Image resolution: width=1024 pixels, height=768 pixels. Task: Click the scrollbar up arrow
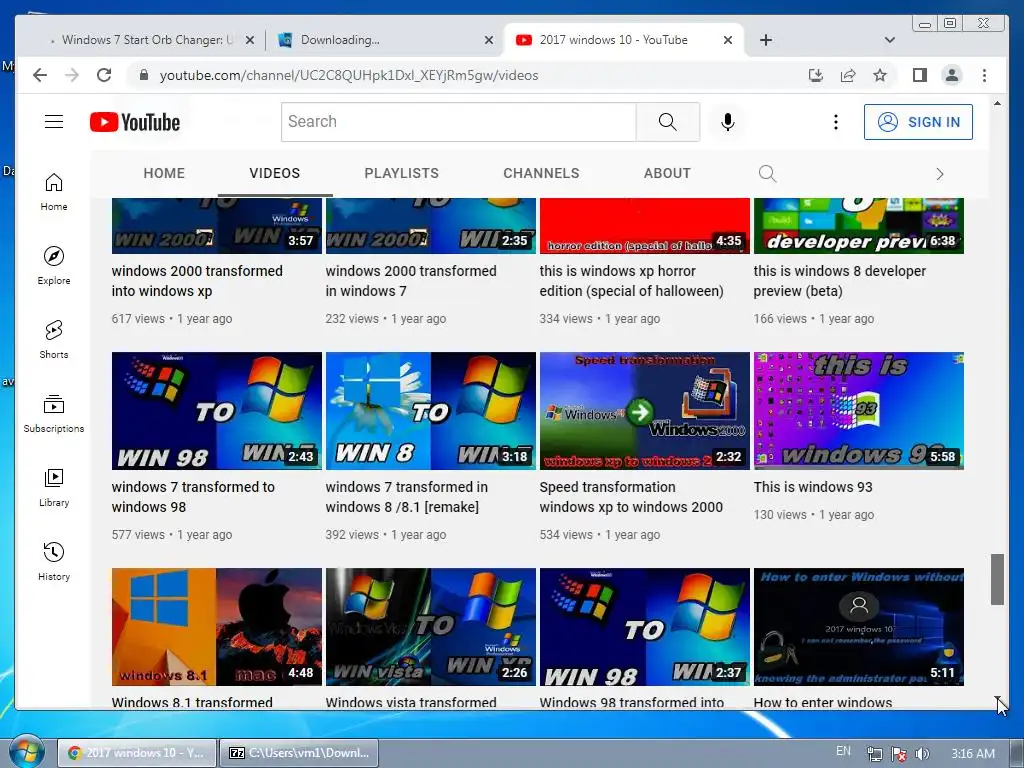point(997,103)
